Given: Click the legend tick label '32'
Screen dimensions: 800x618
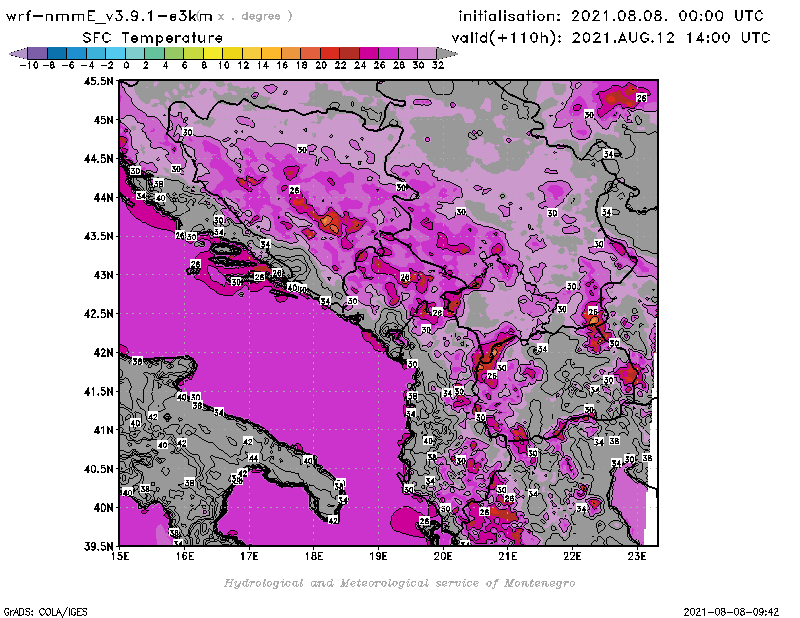Looking at the screenshot, I should [x=438, y=65].
